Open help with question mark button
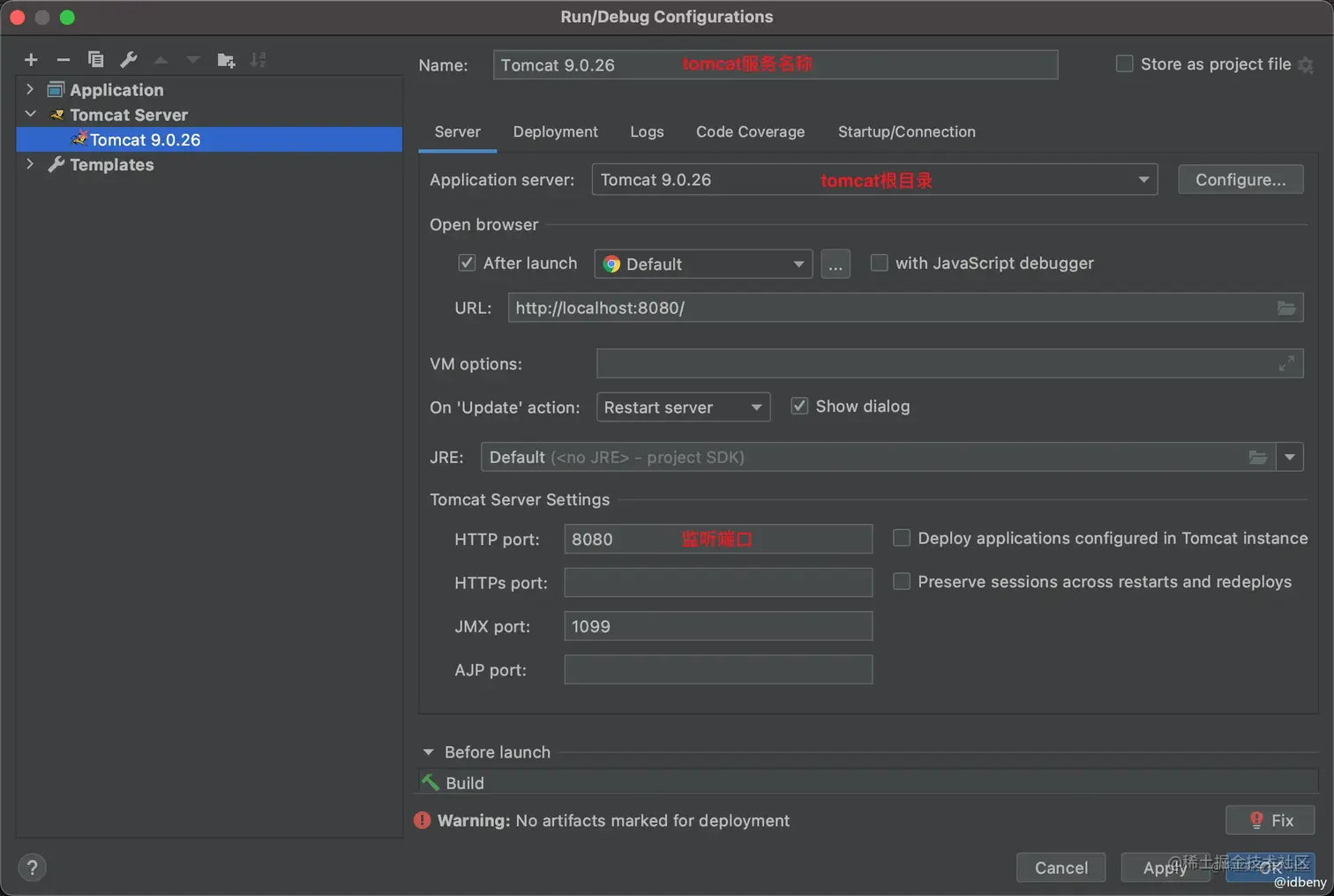This screenshot has height=896, width=1334. 32,868
